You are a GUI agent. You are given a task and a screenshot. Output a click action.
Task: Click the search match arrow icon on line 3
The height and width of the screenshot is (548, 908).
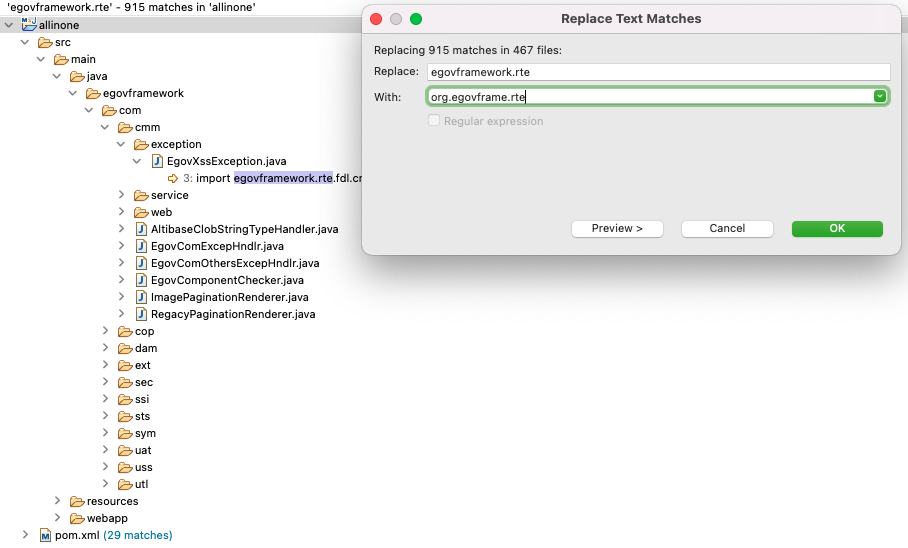coord(173,178)
